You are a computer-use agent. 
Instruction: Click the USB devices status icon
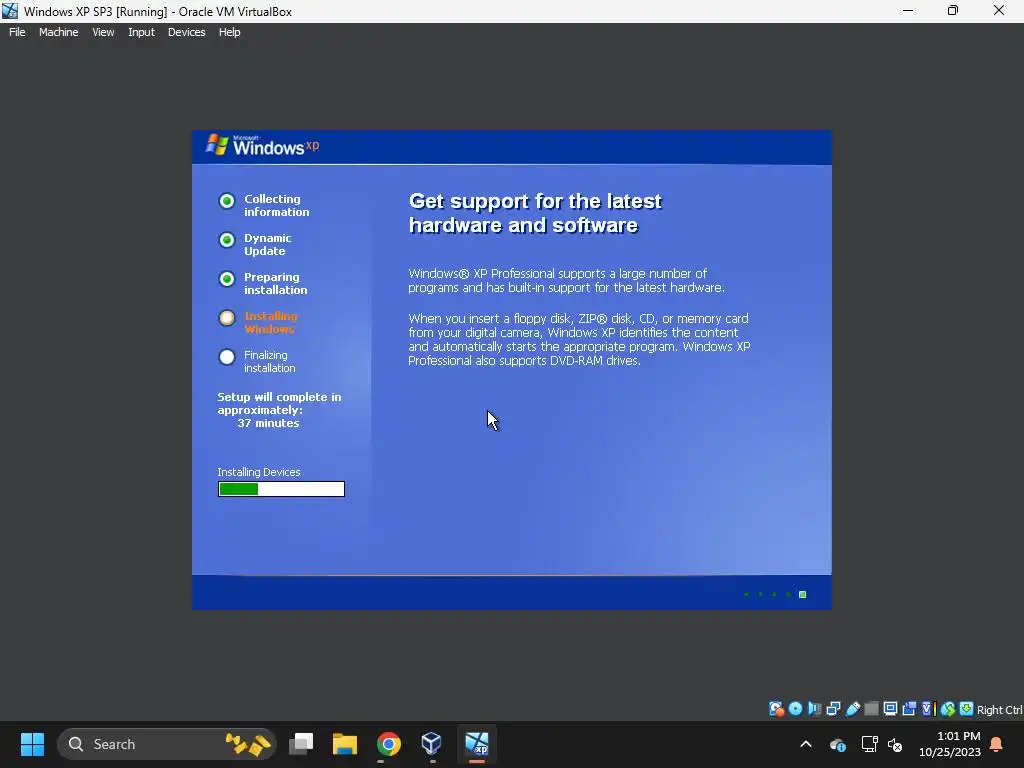[852, 709]
